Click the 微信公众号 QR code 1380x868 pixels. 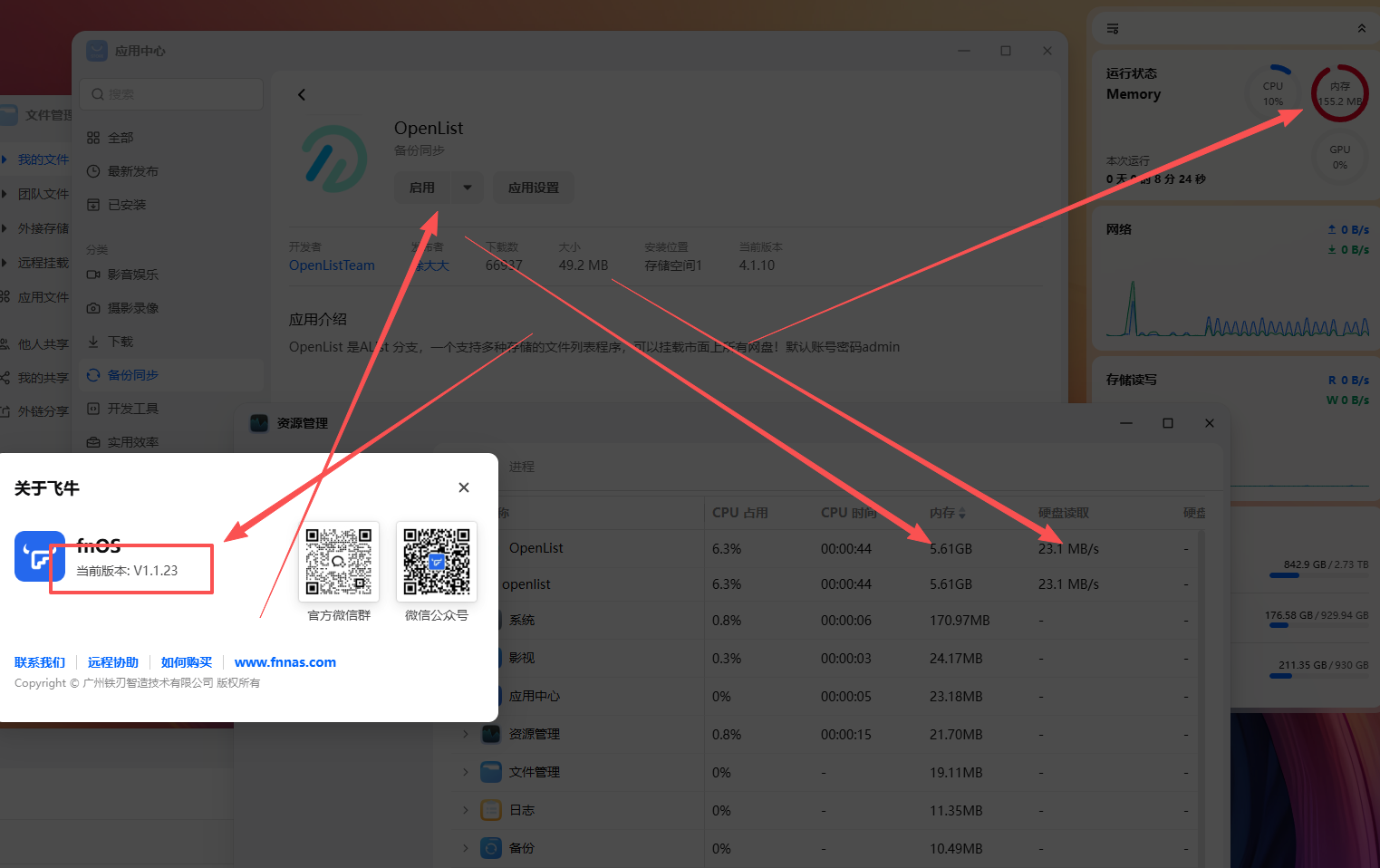[x=437, y=562]
